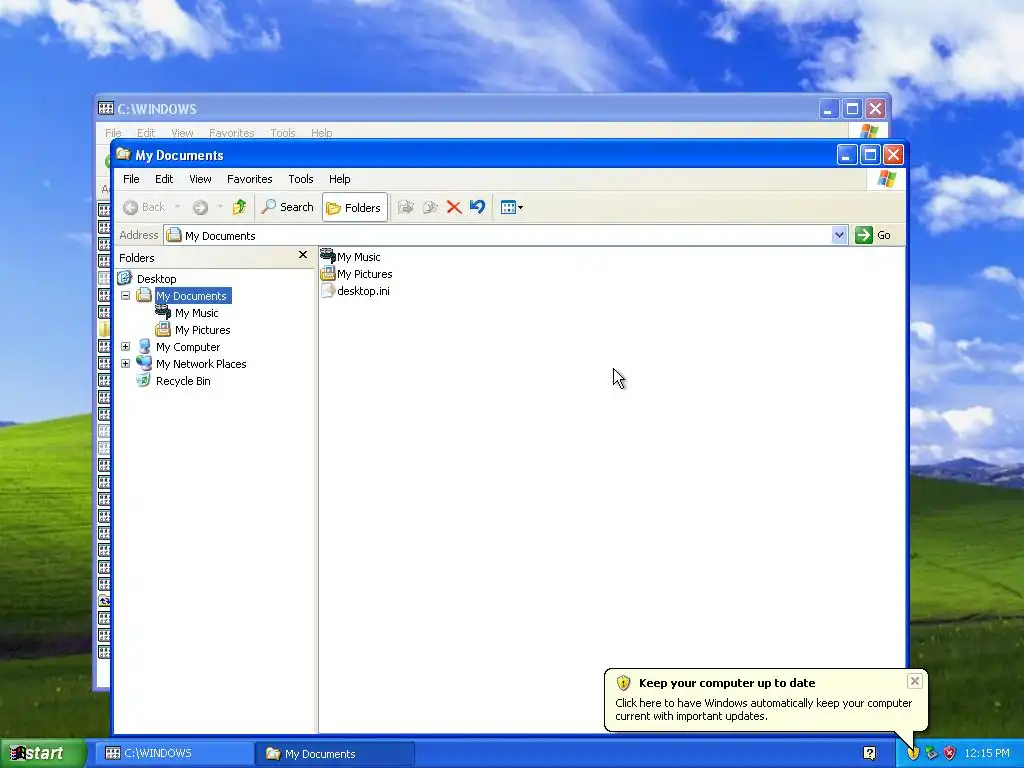1024x768 pixels.
Task: Open the Edit menu in My Documents
Action: point(164,179)
